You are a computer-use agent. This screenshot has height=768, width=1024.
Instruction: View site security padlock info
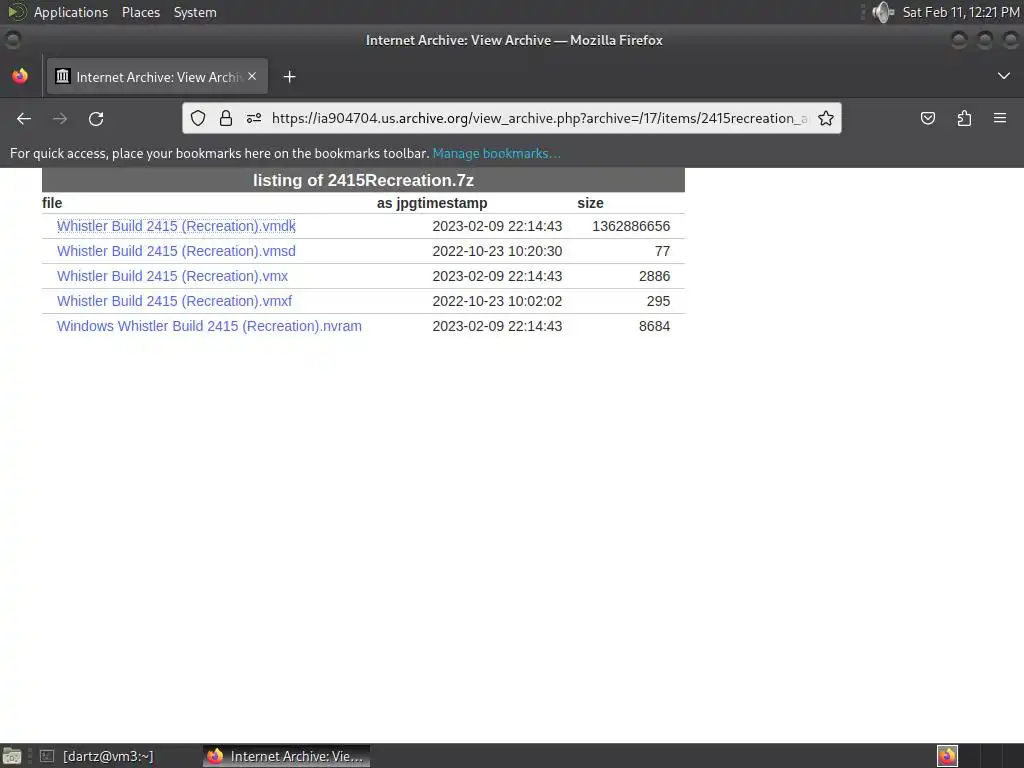226,118
